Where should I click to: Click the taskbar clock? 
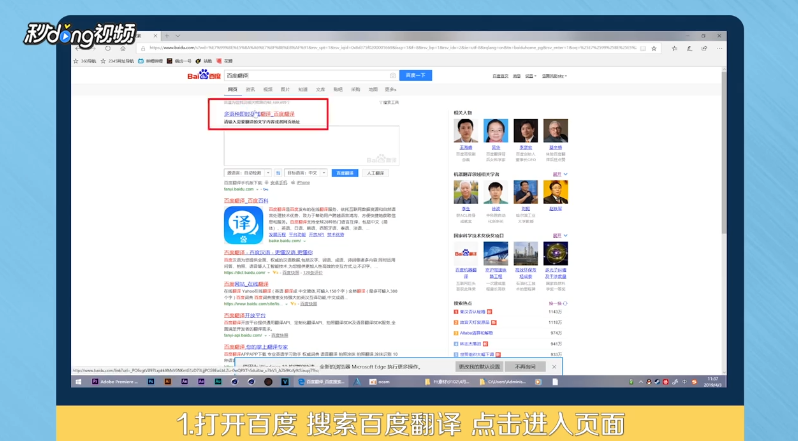point(712,381)
